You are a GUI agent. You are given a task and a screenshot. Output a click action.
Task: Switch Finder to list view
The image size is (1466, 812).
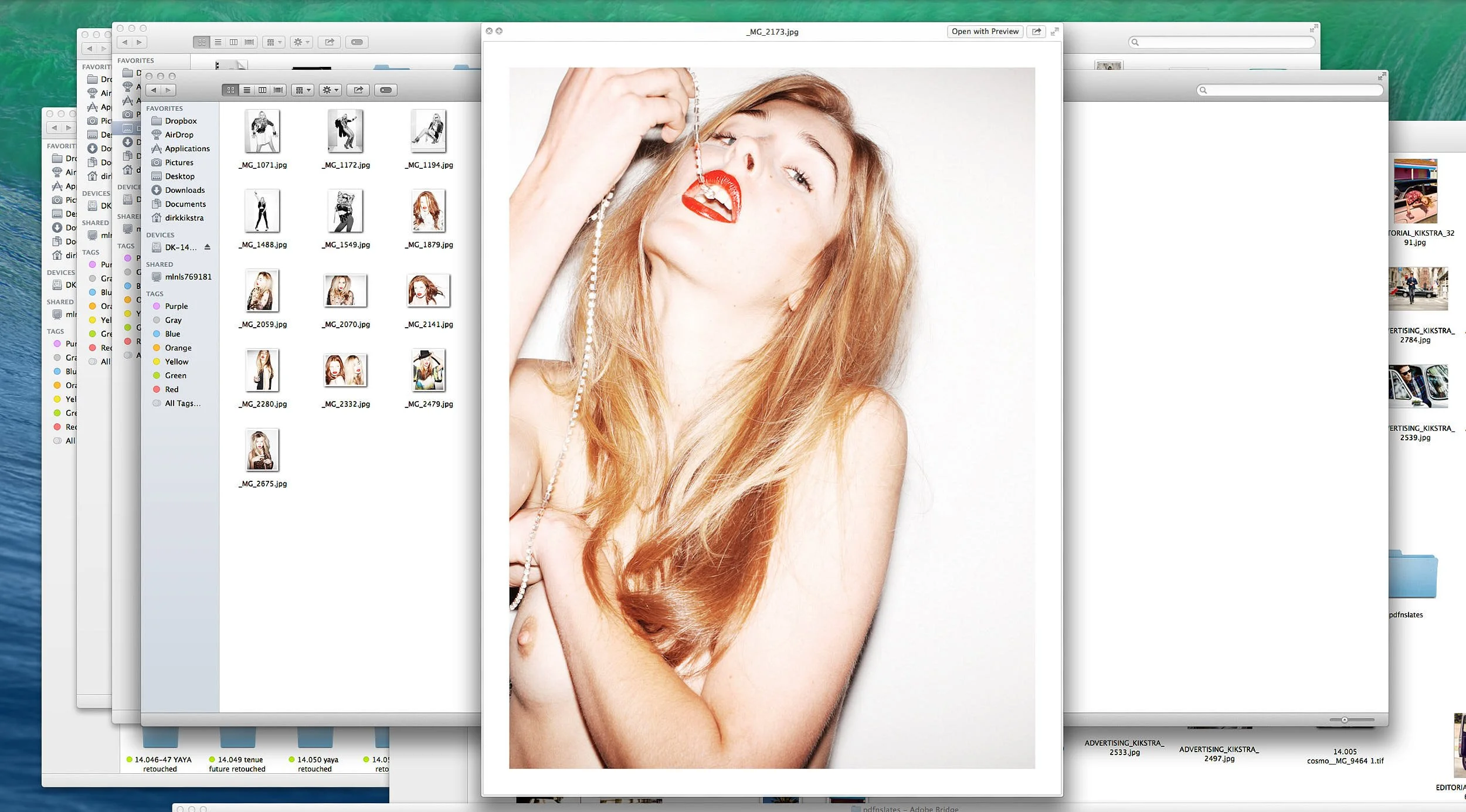tap(247, 90)
